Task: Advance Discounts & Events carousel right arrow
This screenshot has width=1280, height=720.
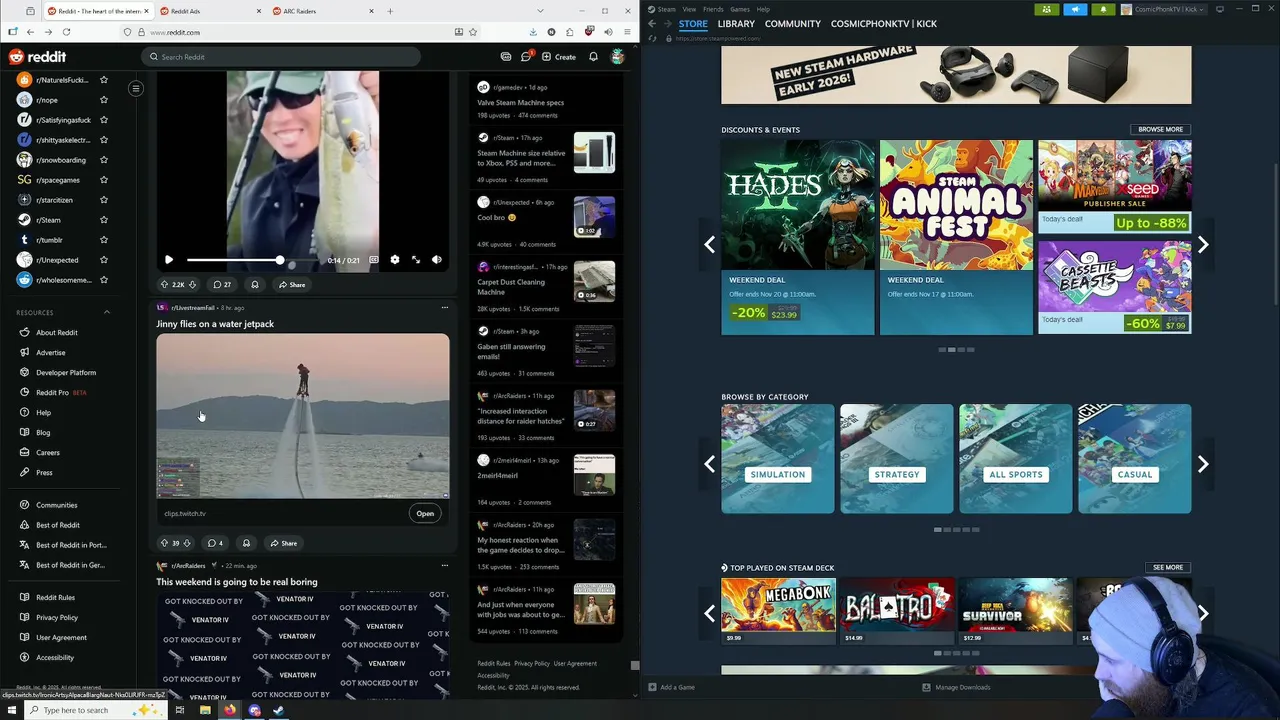Action: coord(1203,245)
